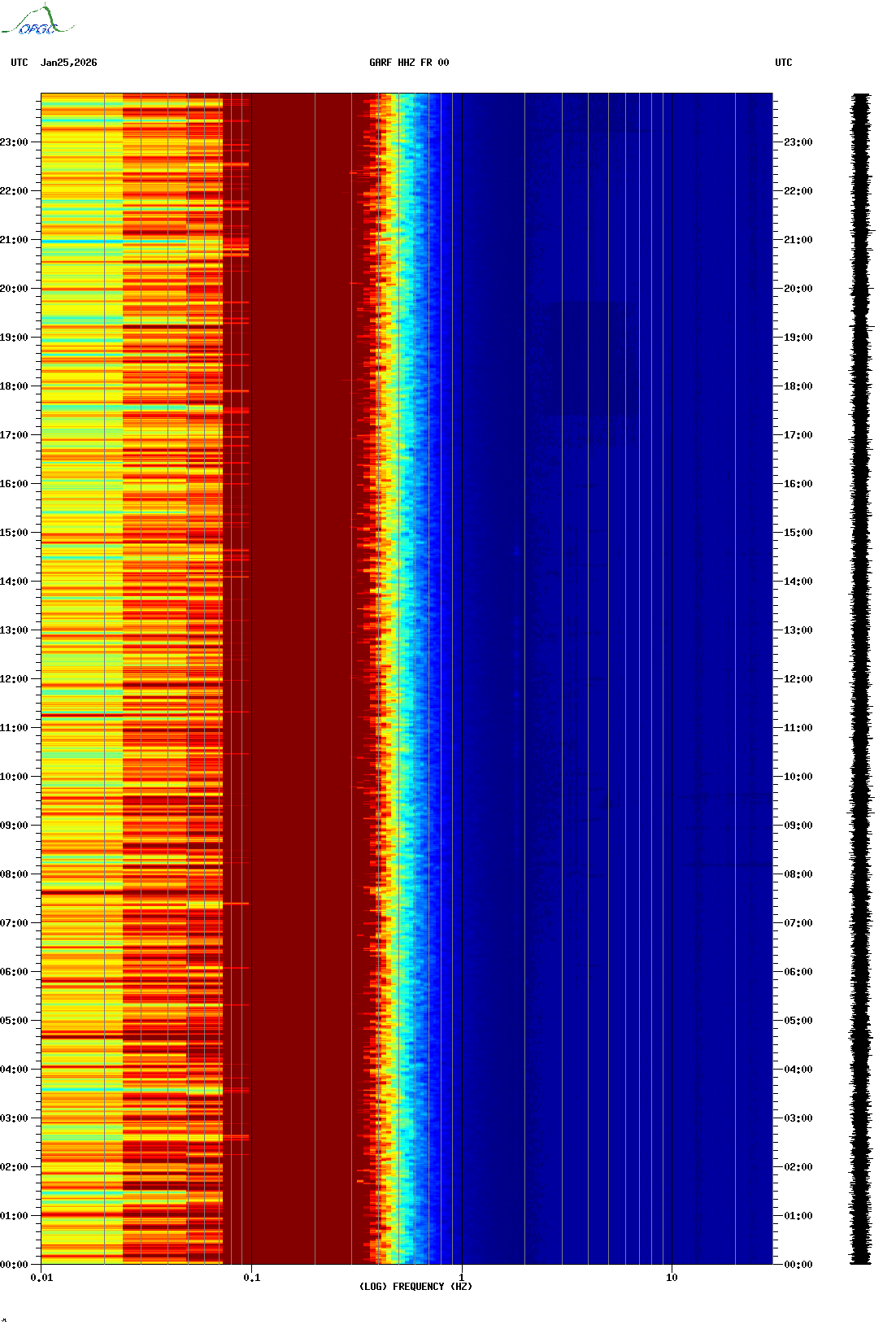896x1329 pixels.
Task: Click the left 00:00 time label
Action: pyautogui.click(x=14, y=1265)
